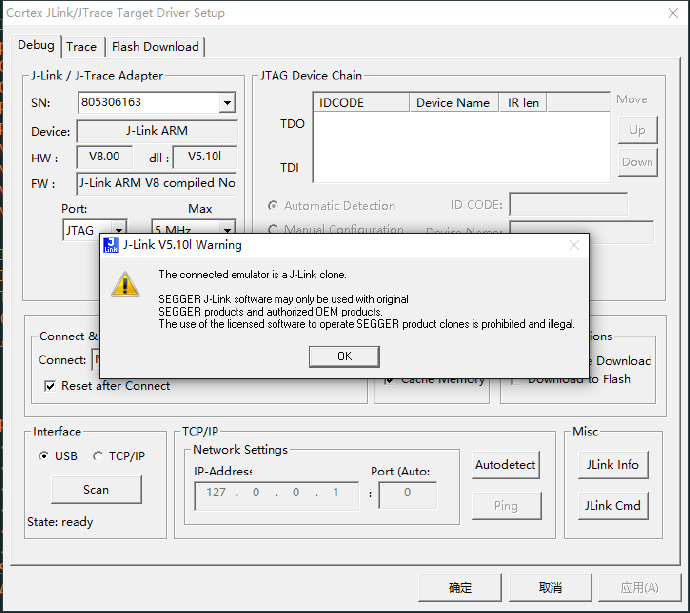Click the J-Link logo icon in the warning title bar
690x613 pixels.
pyautogui.click(x=111, y=245)
